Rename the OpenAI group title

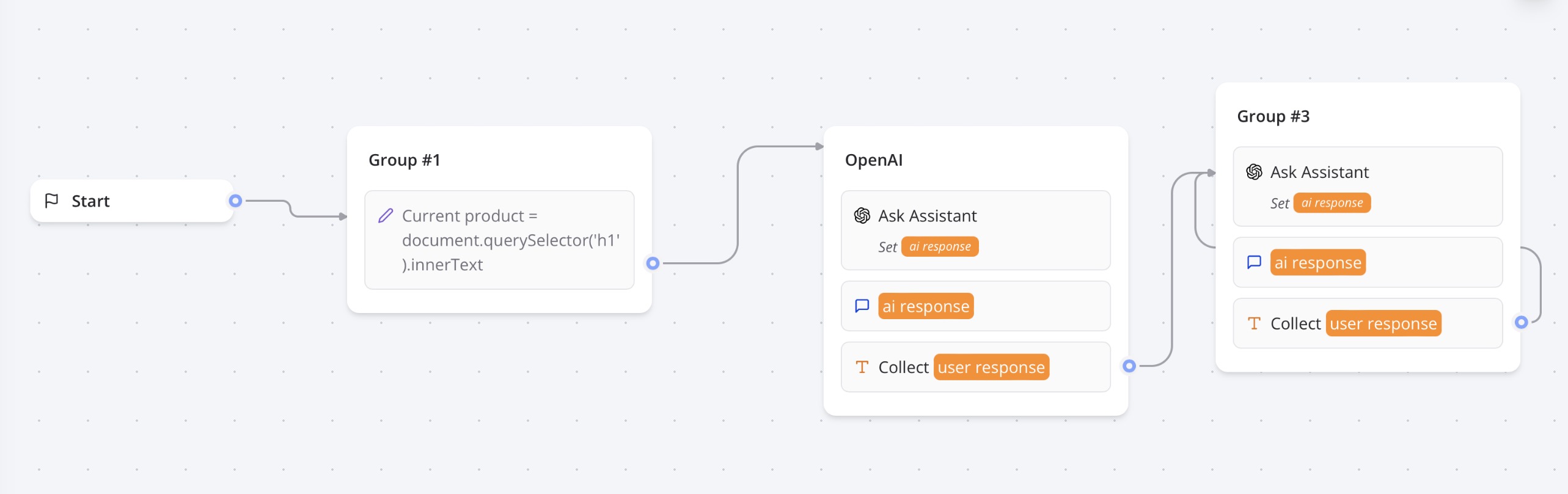[x=873, y=160]
